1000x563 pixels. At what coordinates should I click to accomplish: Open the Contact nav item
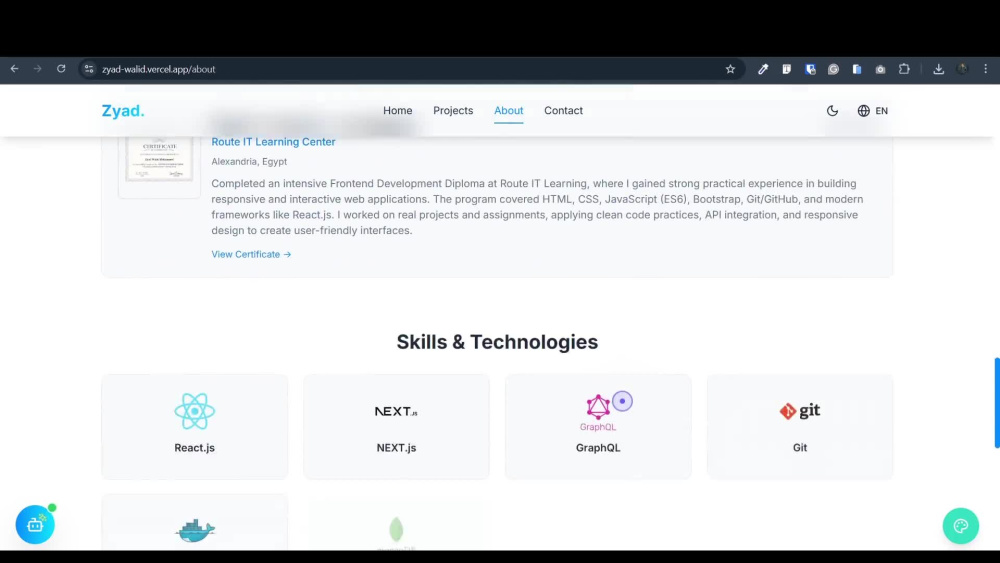563,110
